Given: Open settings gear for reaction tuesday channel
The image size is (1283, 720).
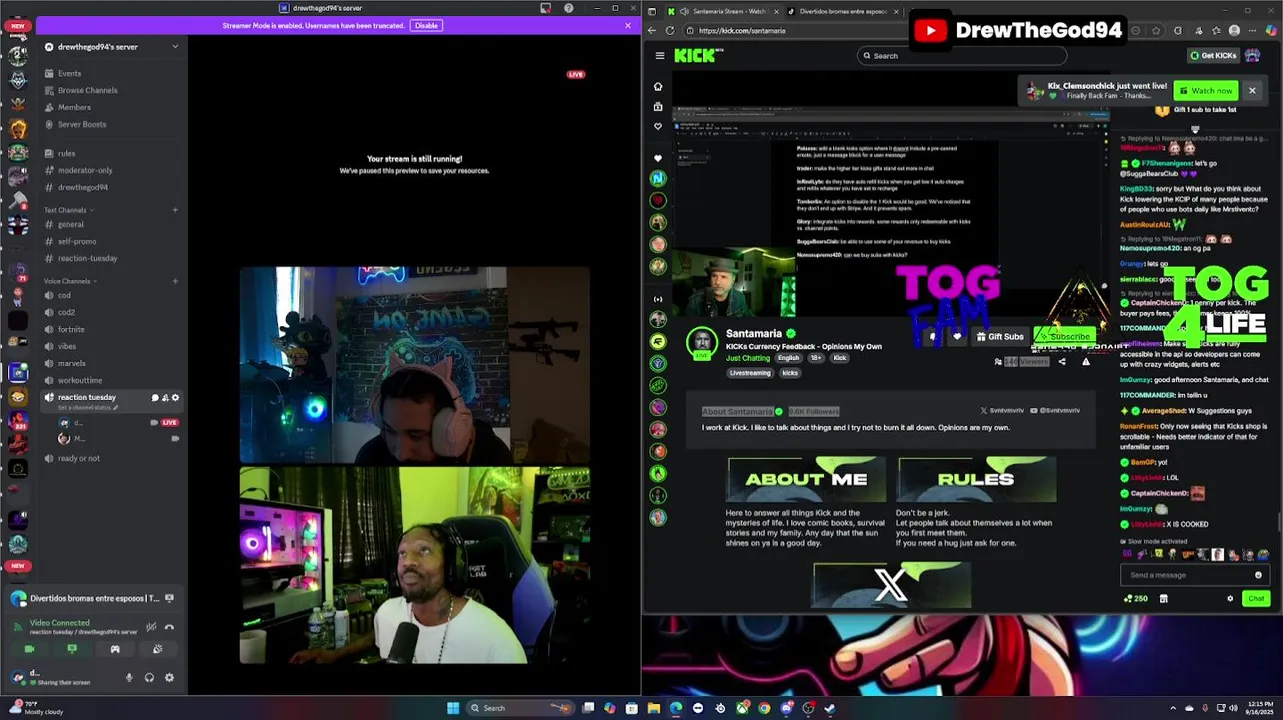Looking at the screenshot, I should [x=176, y=398].
